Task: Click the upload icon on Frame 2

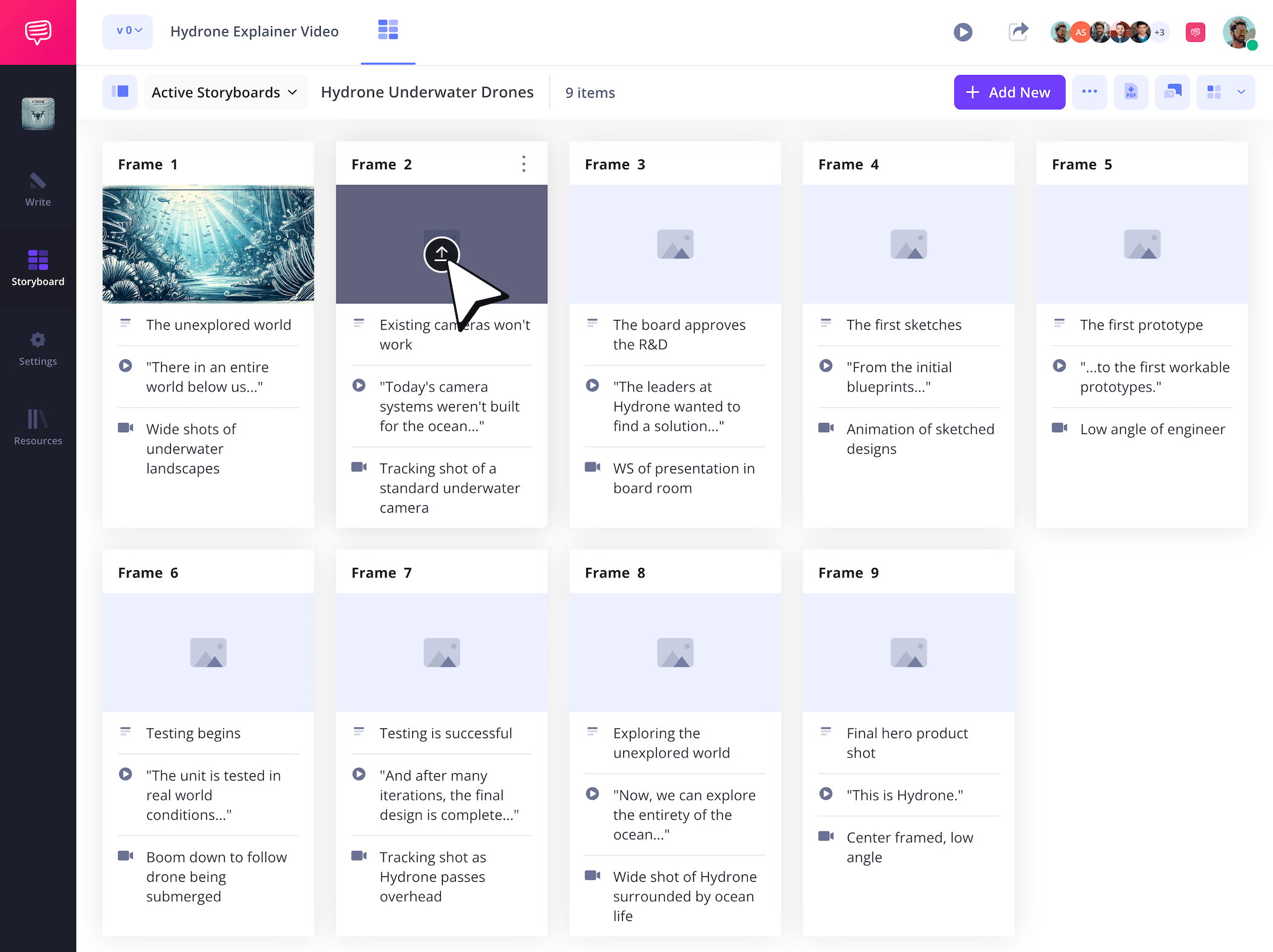Action: [441, 255]
